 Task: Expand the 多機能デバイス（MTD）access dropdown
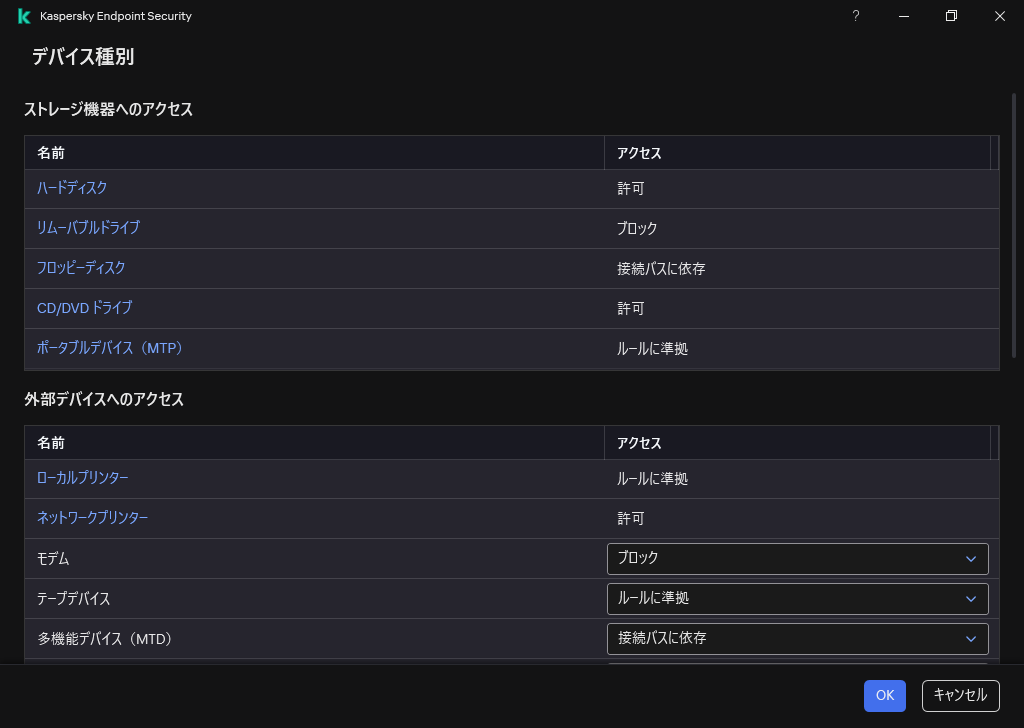pyautogui.click(x=969, y=639)
